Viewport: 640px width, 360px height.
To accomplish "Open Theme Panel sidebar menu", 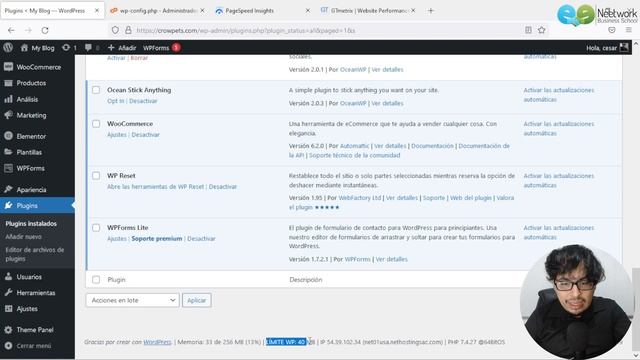I will click(x=37, y=329).
